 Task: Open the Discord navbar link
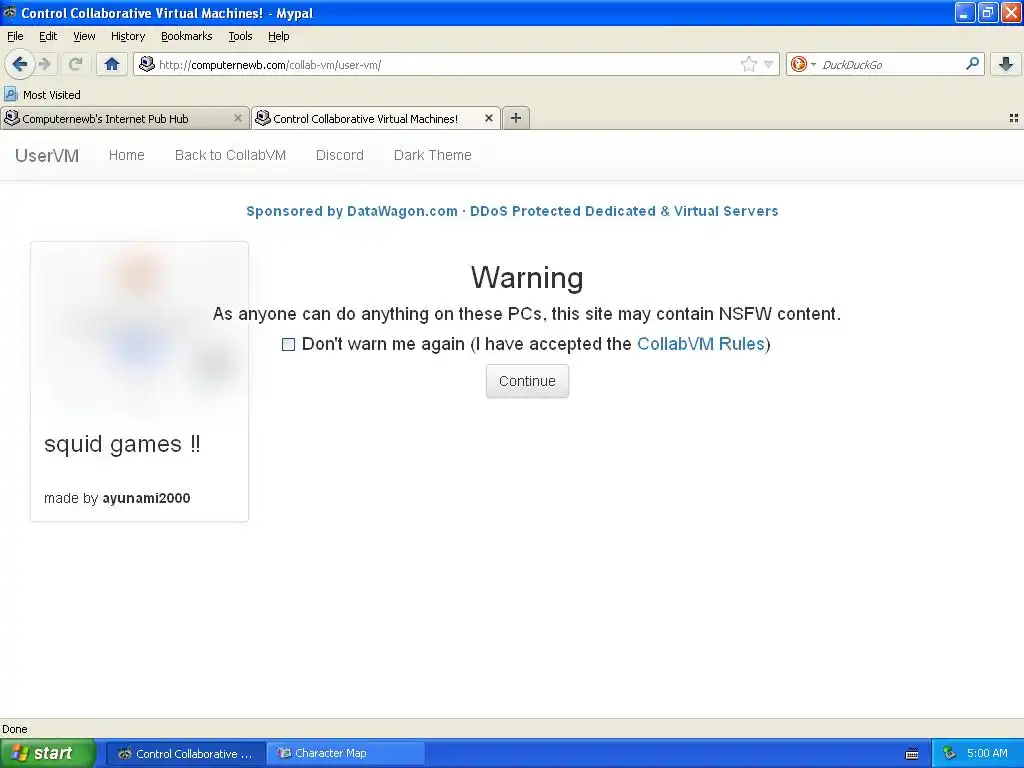point(340,155)
